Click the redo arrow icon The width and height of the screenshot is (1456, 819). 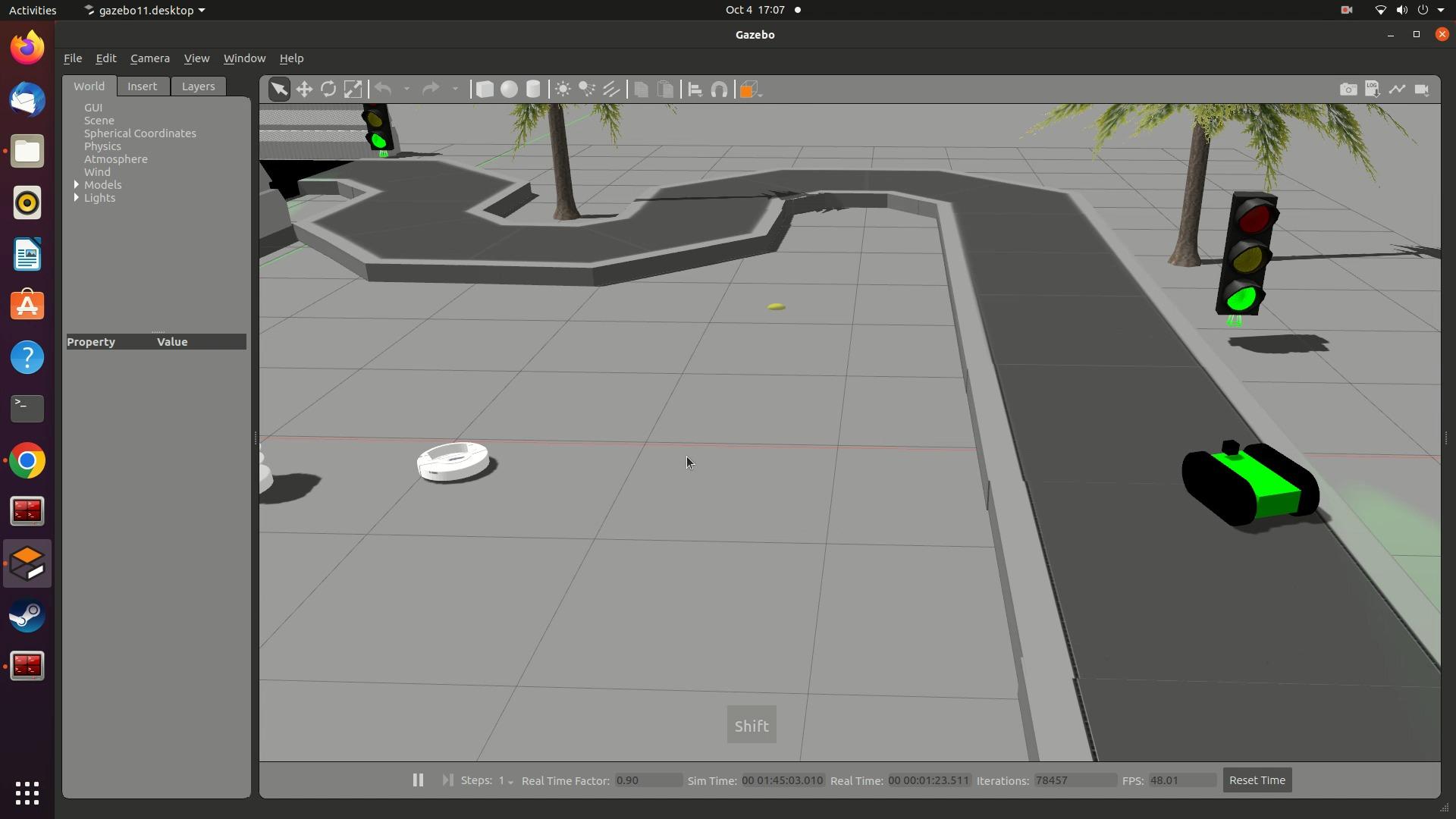pos(431,89)
